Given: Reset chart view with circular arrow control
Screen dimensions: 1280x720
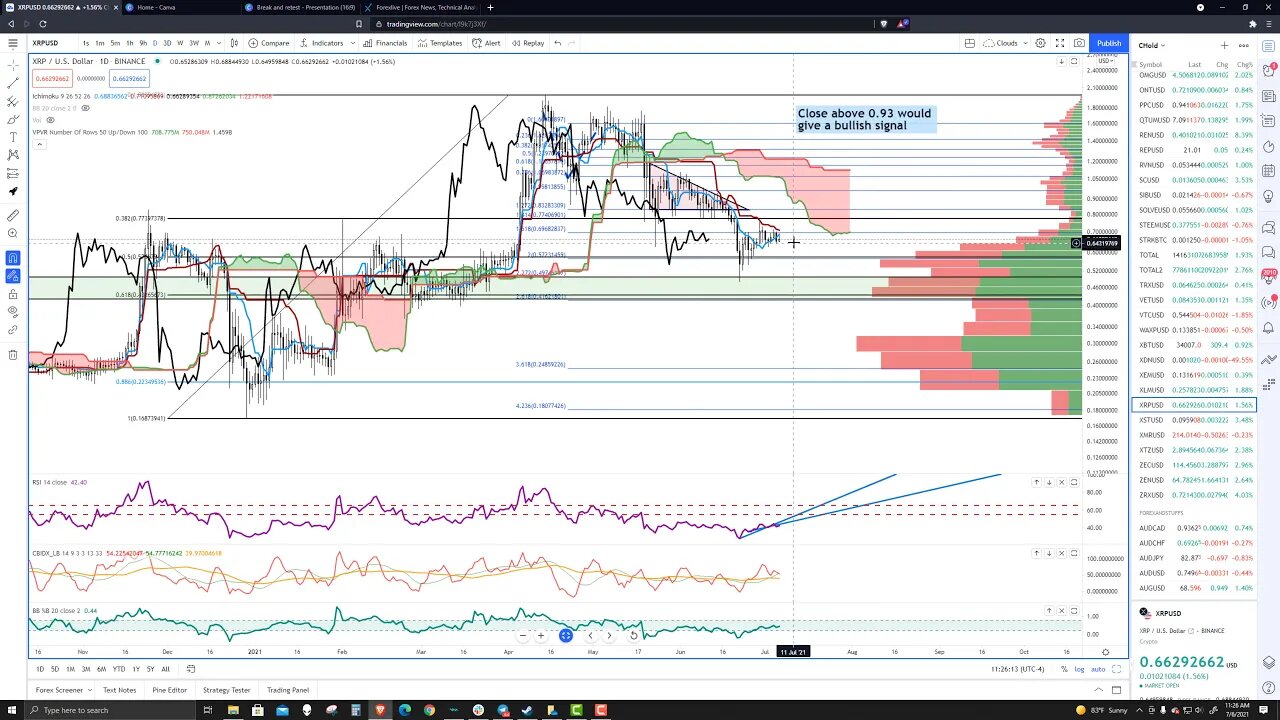Looking at the screenshot, I should (634, 635).
